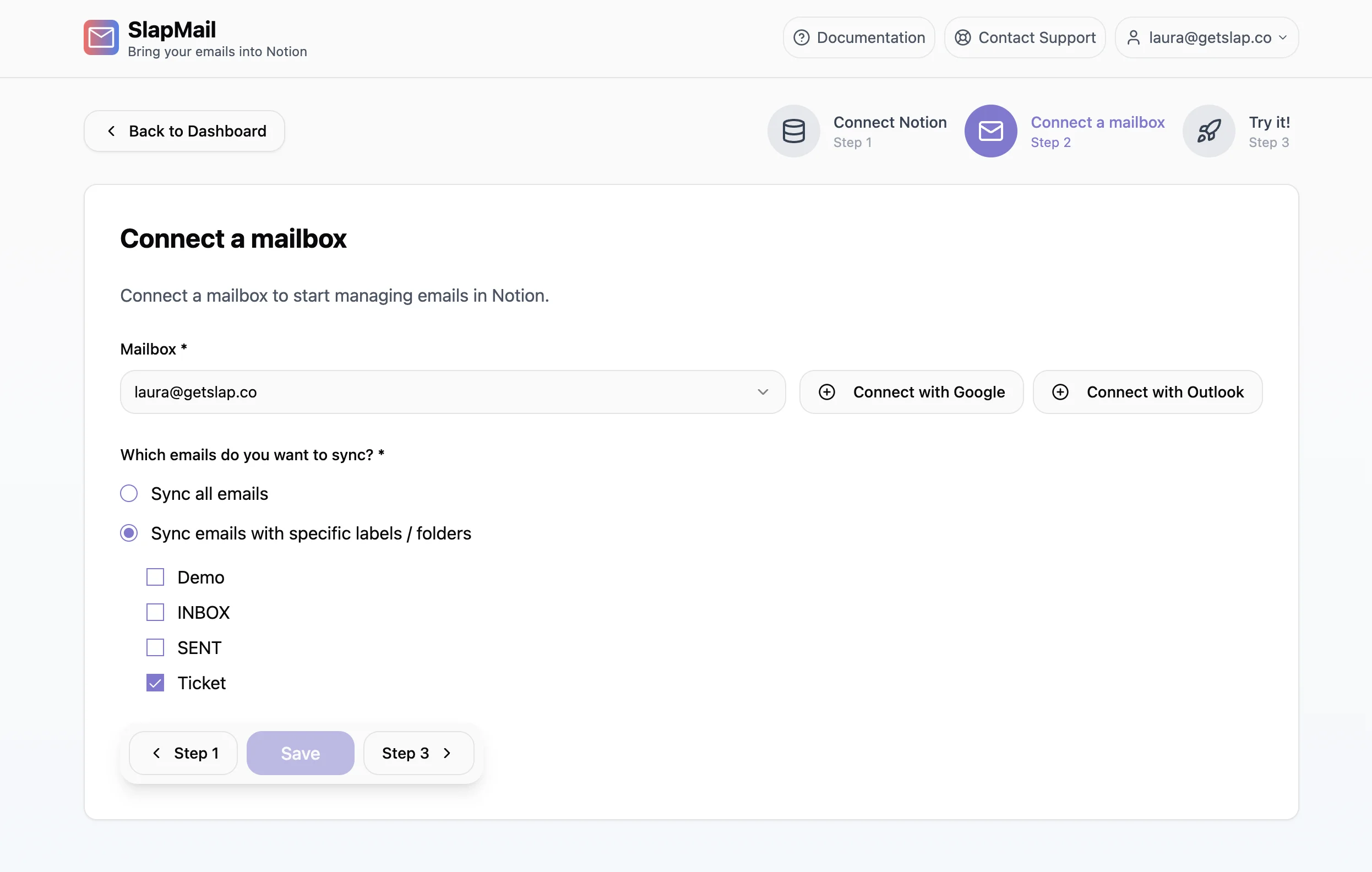
Task: Expand the laura@getslap.co account menu
Action: (1207, 37)
